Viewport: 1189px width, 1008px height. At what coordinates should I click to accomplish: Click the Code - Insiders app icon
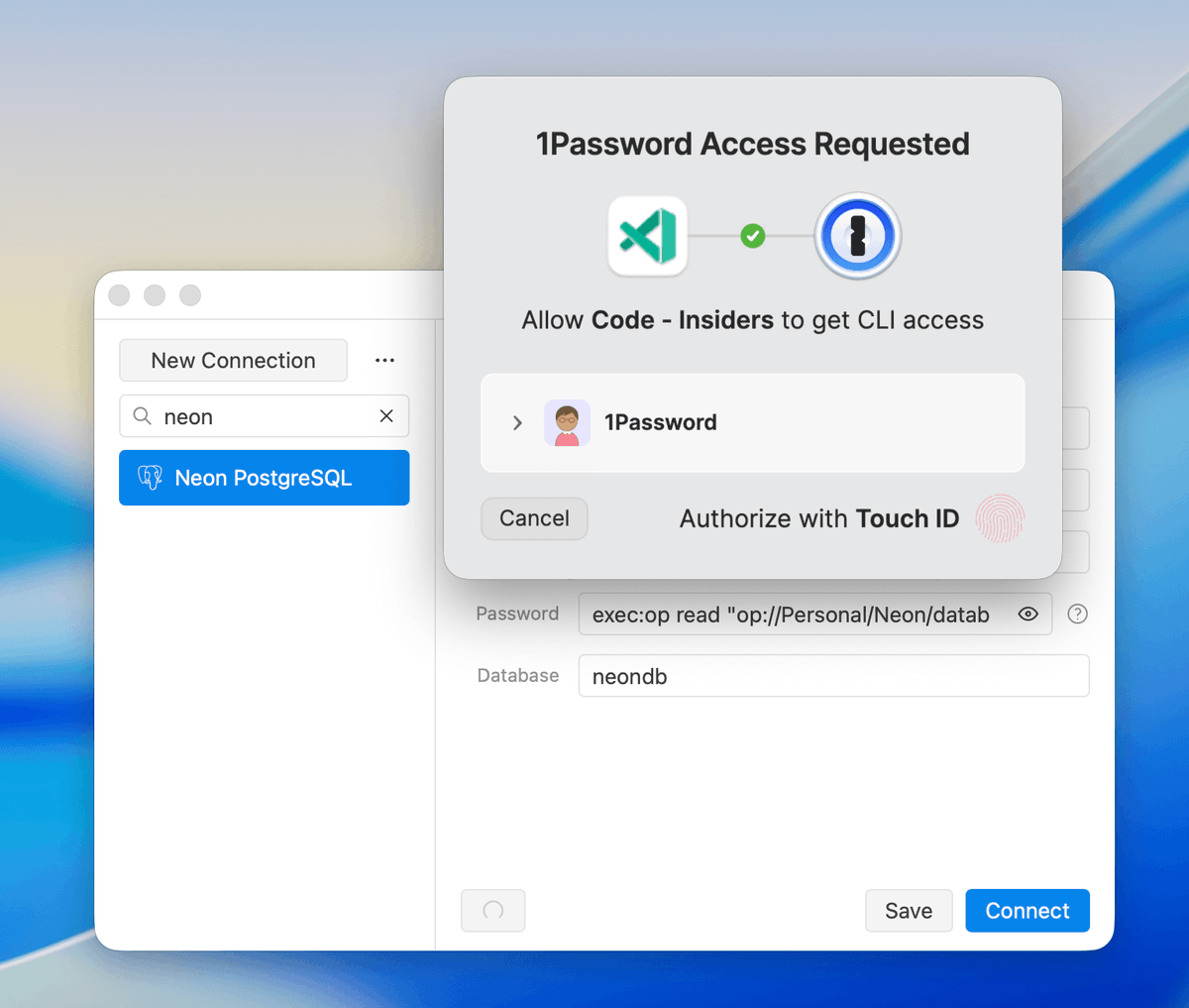[648, 236]
